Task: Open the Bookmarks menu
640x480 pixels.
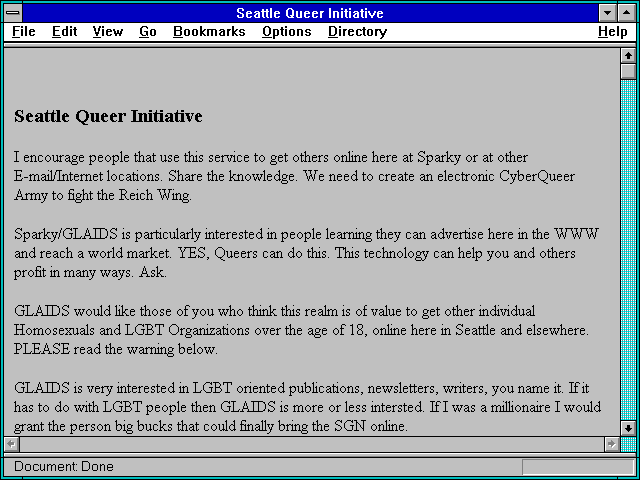Action: (x=209, y=32)
